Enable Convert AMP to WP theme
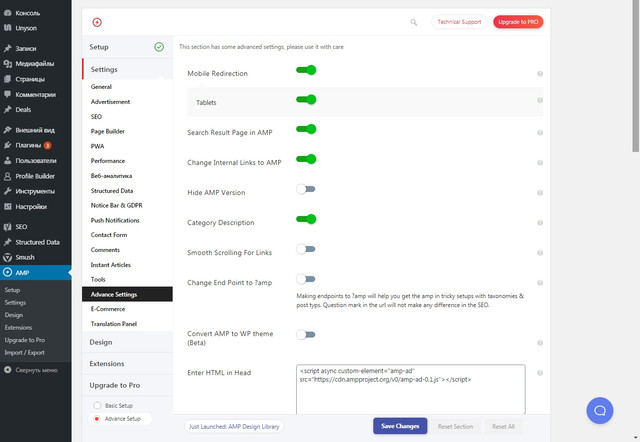Screen dimensions: 640x442 [x=306, y=335]
